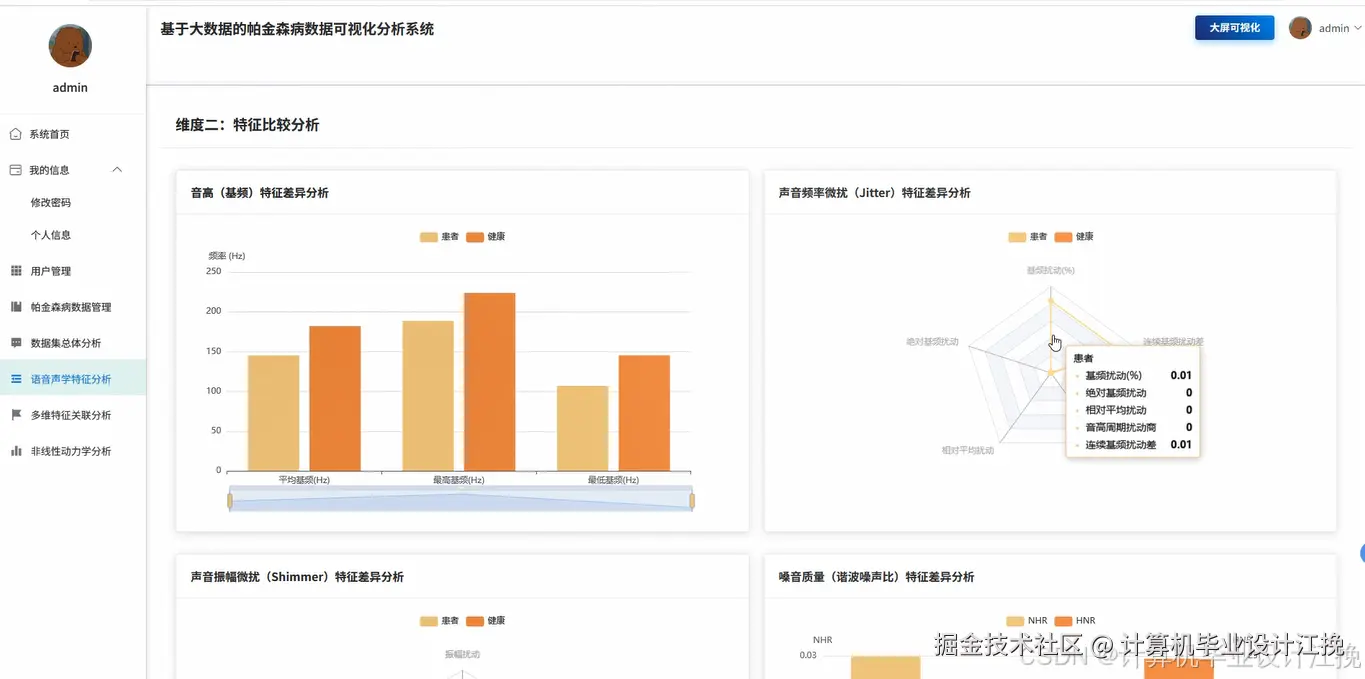Go to 多维特征关联分析 page
Screen dimensions: 1365x679
pyautogui.click(x=73, y=415)
